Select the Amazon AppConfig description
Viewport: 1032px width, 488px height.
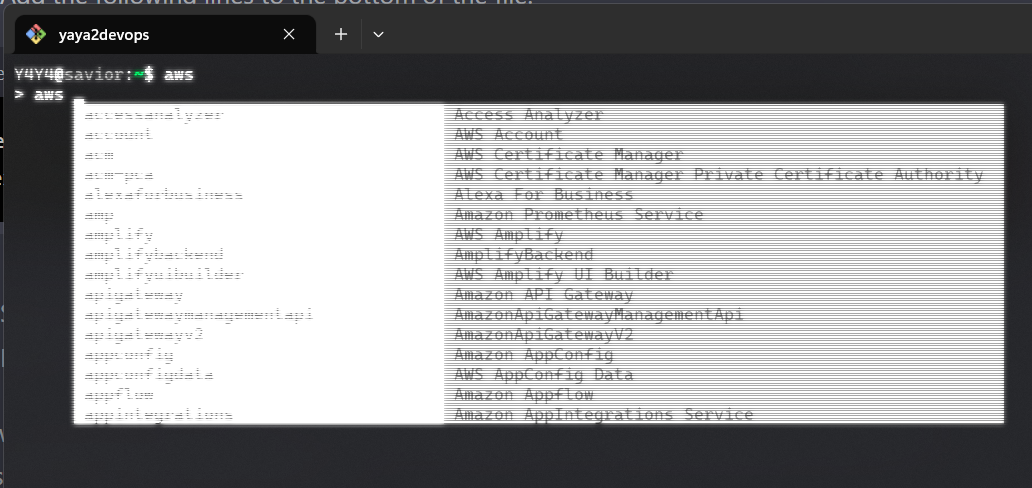click(x=533, y=355)
